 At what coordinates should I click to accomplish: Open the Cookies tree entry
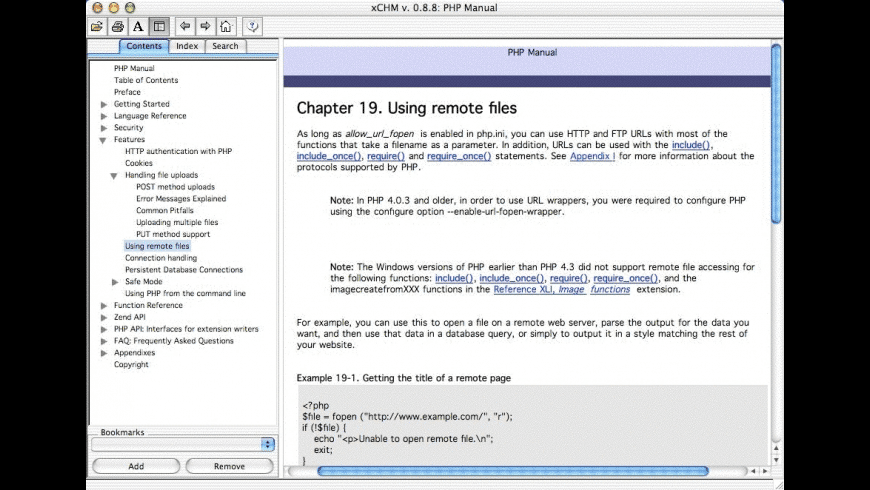pos(139,163)
